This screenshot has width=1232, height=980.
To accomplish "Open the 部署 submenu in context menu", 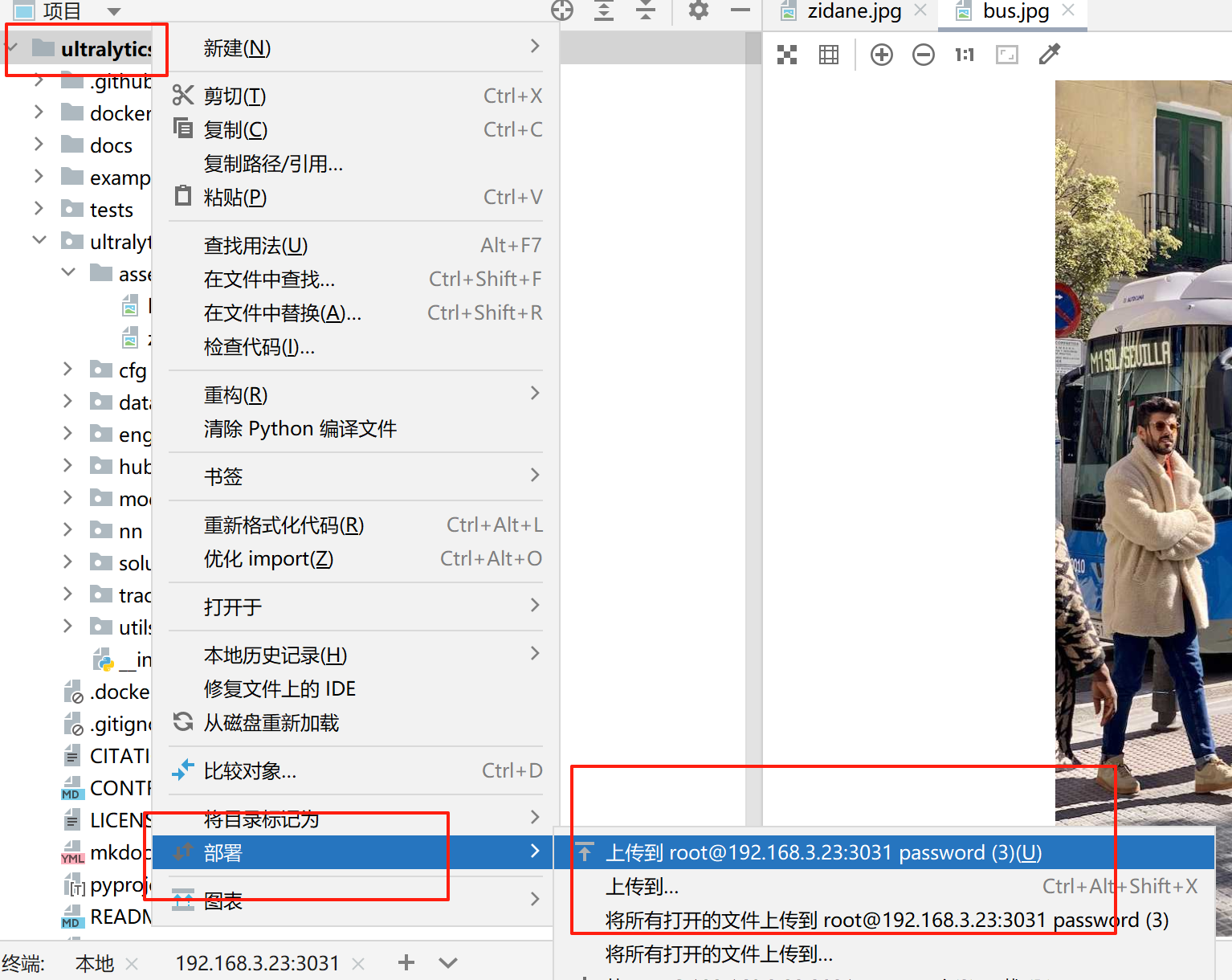I will [223, 852].
